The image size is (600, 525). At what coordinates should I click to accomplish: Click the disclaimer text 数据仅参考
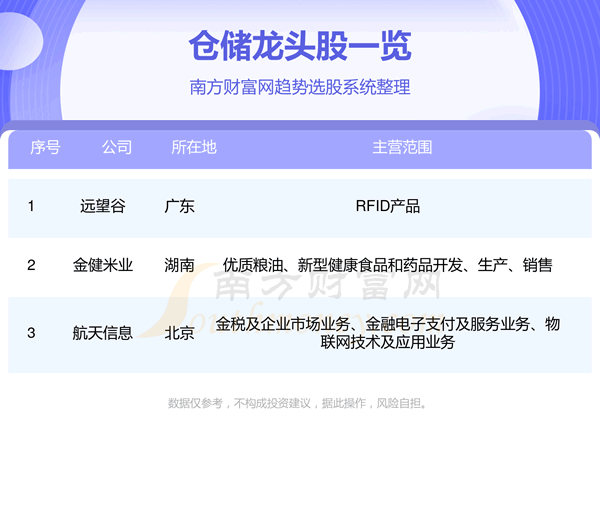[x=299, y=403]
